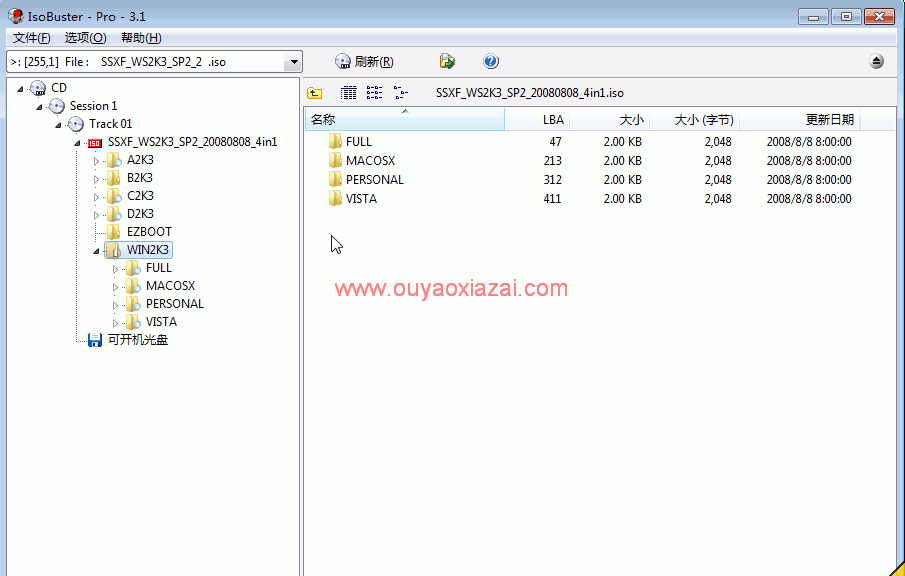Collapse the WIN2K3 folder node
This screenshot has width=905, height=576.
click(96, 250)
